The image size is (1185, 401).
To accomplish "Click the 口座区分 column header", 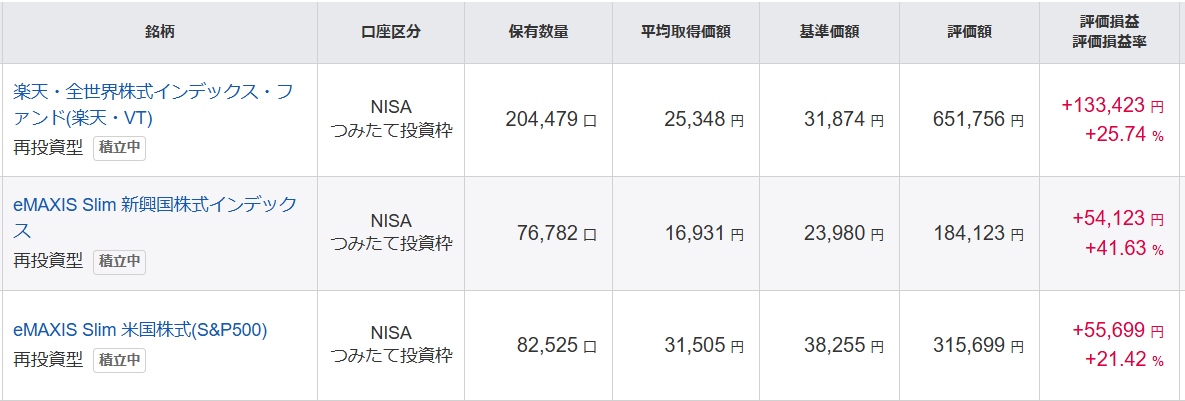I will [391, 32].
